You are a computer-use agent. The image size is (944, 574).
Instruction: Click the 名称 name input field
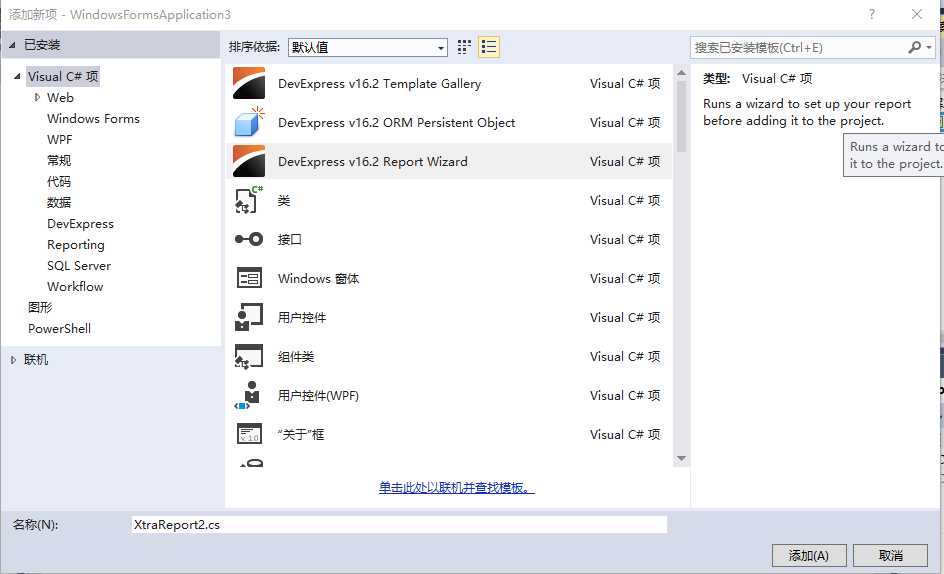coord(399,525)
